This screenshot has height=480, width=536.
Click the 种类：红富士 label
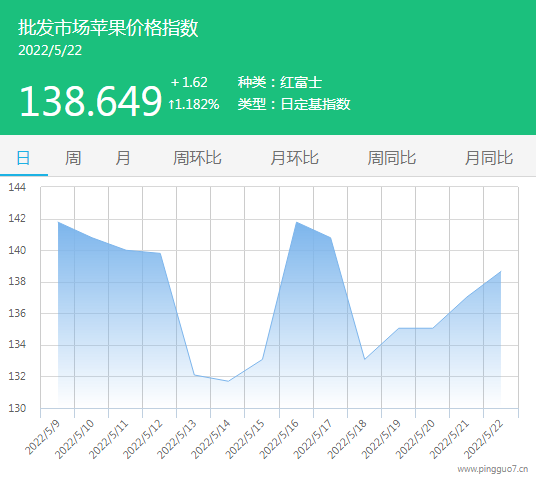[280, 82]
